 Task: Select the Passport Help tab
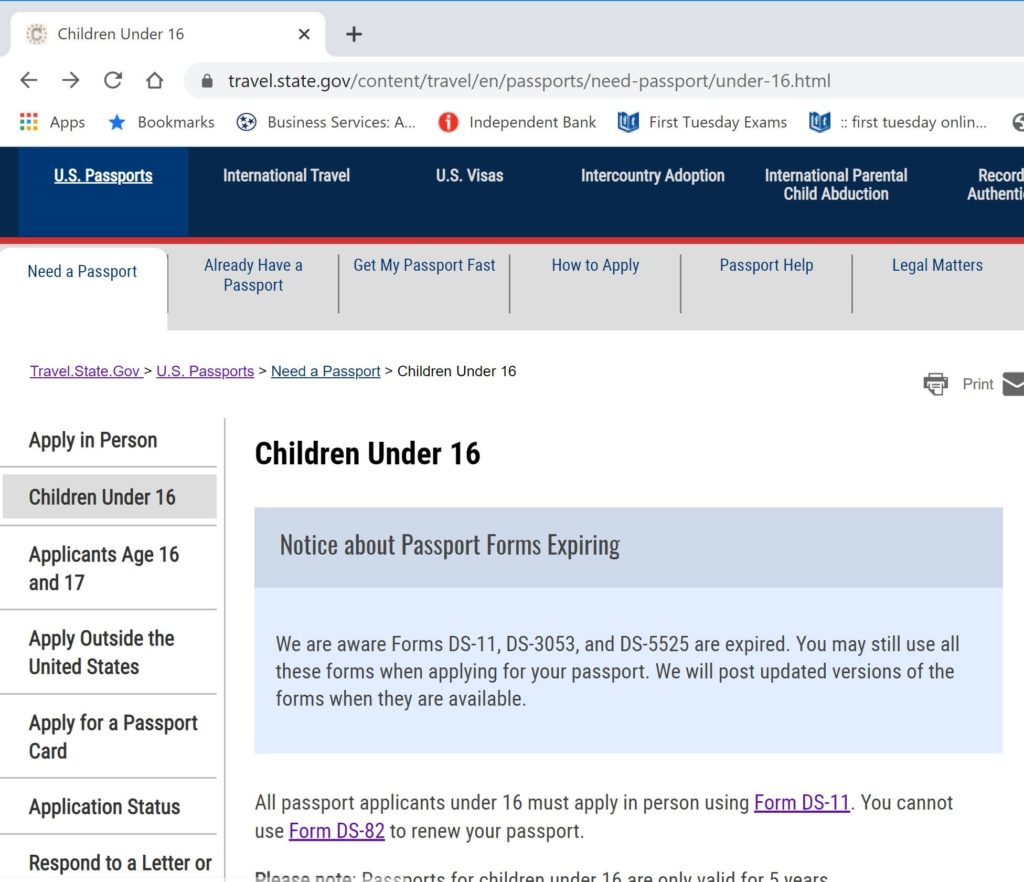pos(767,265)
